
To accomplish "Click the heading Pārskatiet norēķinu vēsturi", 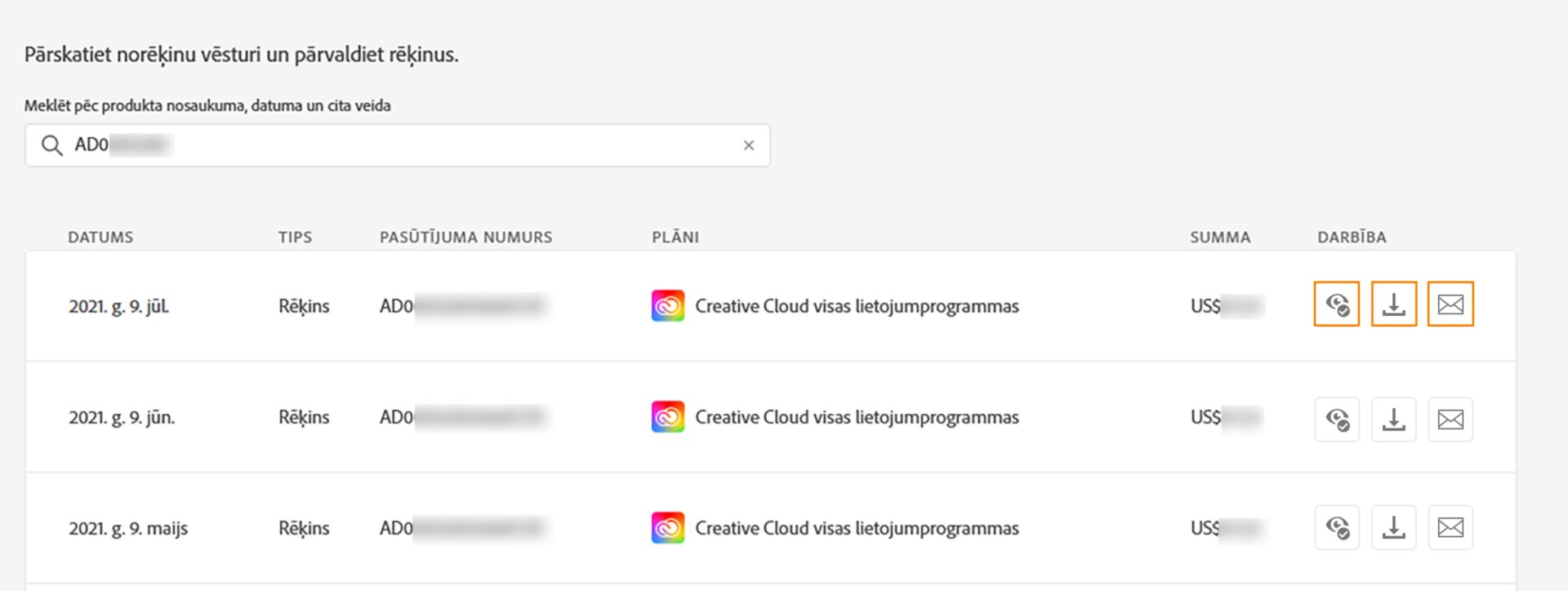I will (241, 56).
